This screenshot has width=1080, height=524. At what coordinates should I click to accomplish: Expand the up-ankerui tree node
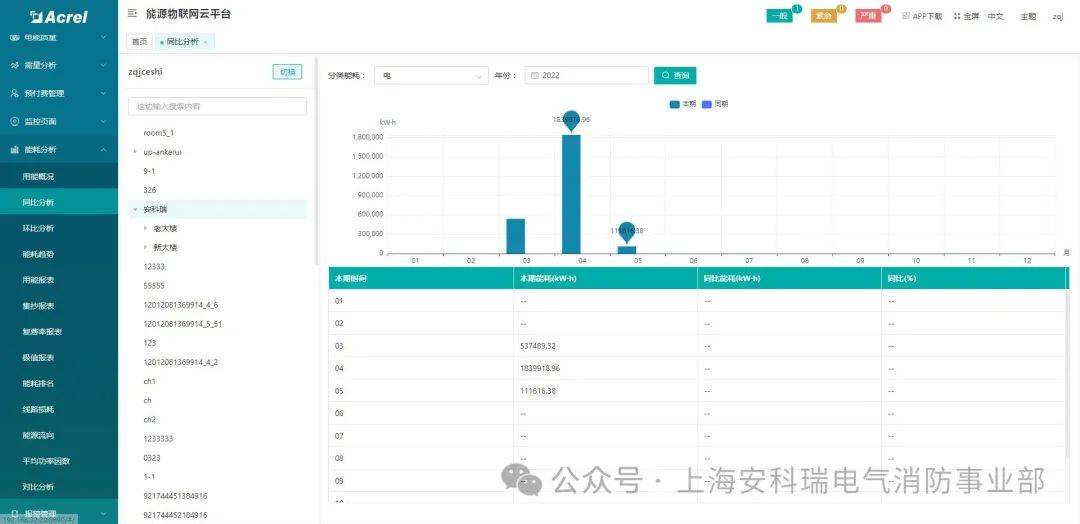click(x=135, y=151)
